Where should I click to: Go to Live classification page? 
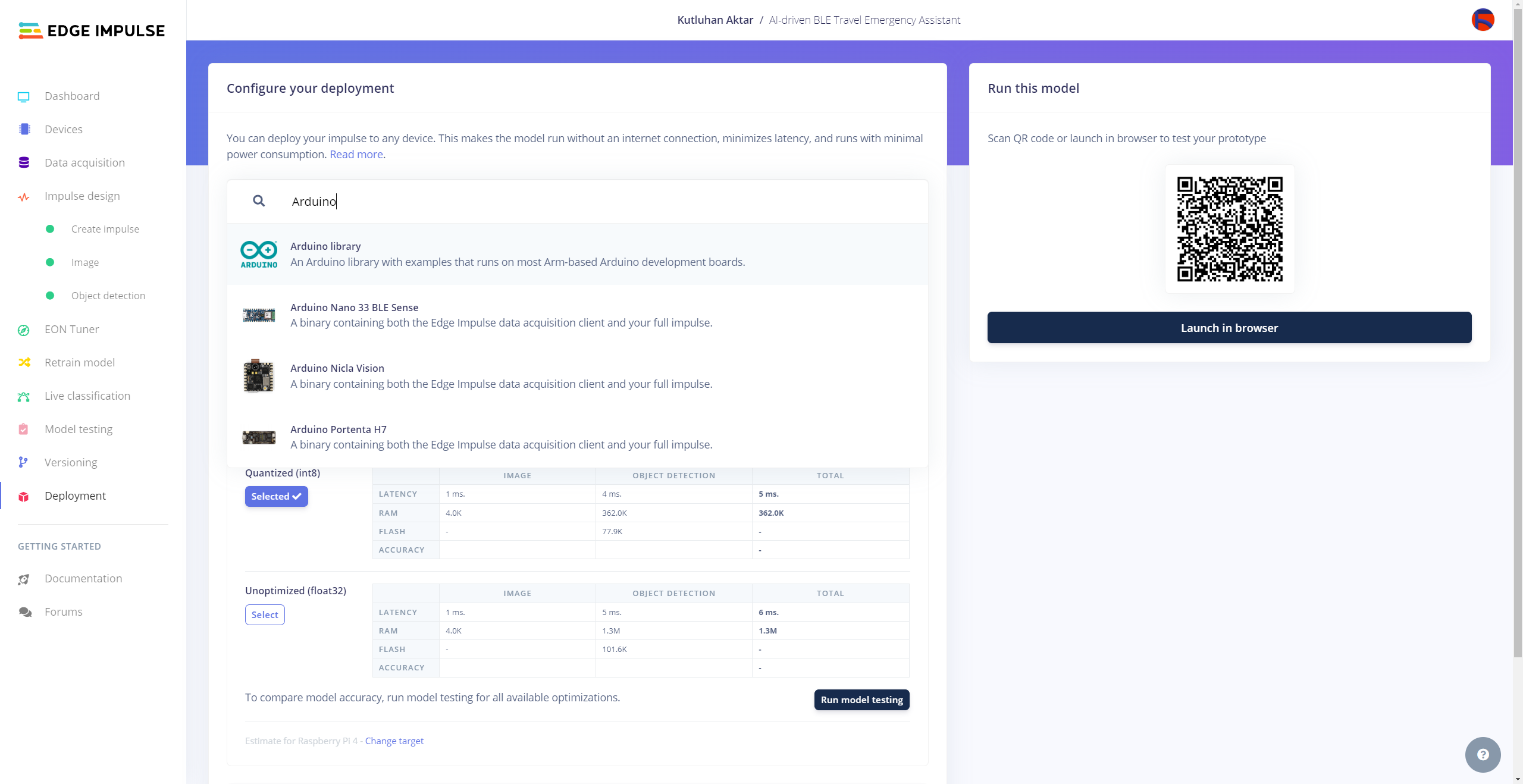click(x=87, y=396)
